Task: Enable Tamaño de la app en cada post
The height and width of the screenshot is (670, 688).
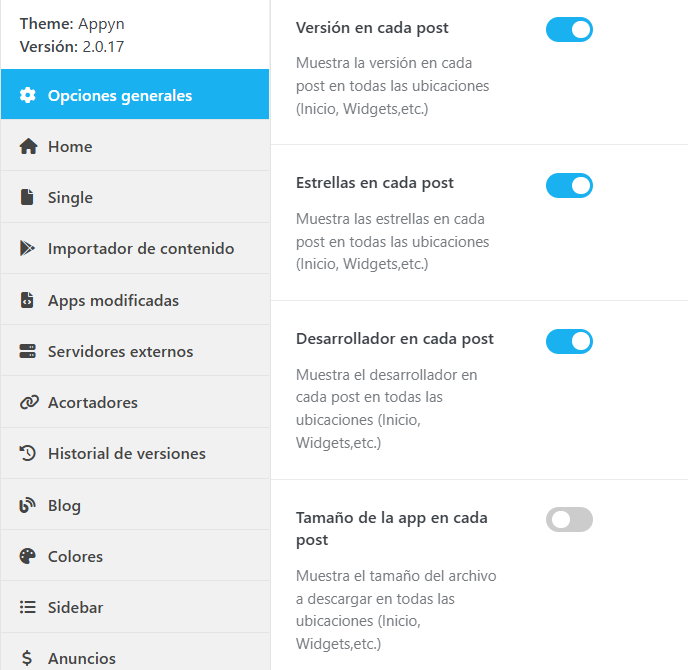Action: 569,519
